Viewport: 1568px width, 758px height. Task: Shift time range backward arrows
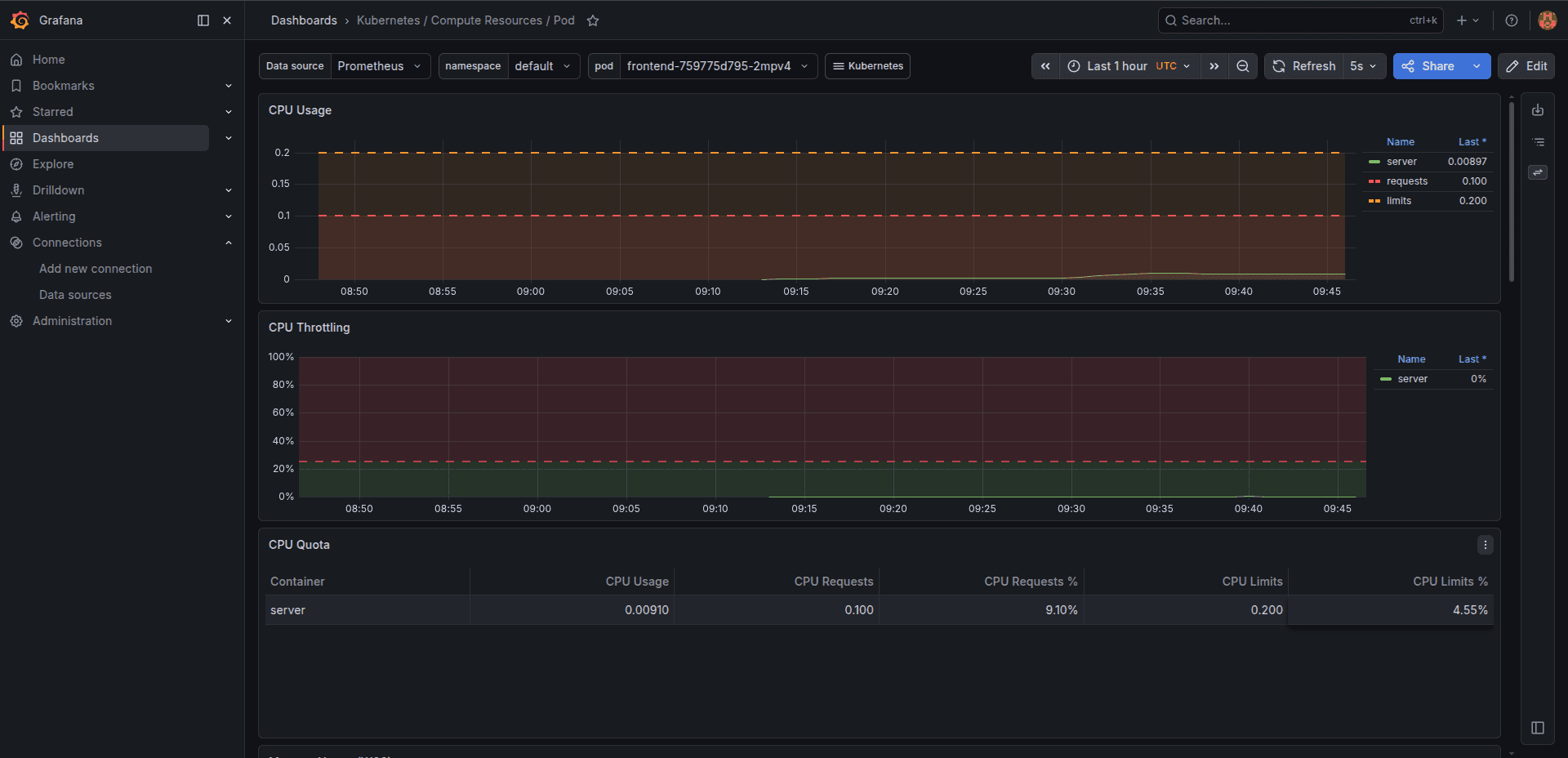[1045, 66]
